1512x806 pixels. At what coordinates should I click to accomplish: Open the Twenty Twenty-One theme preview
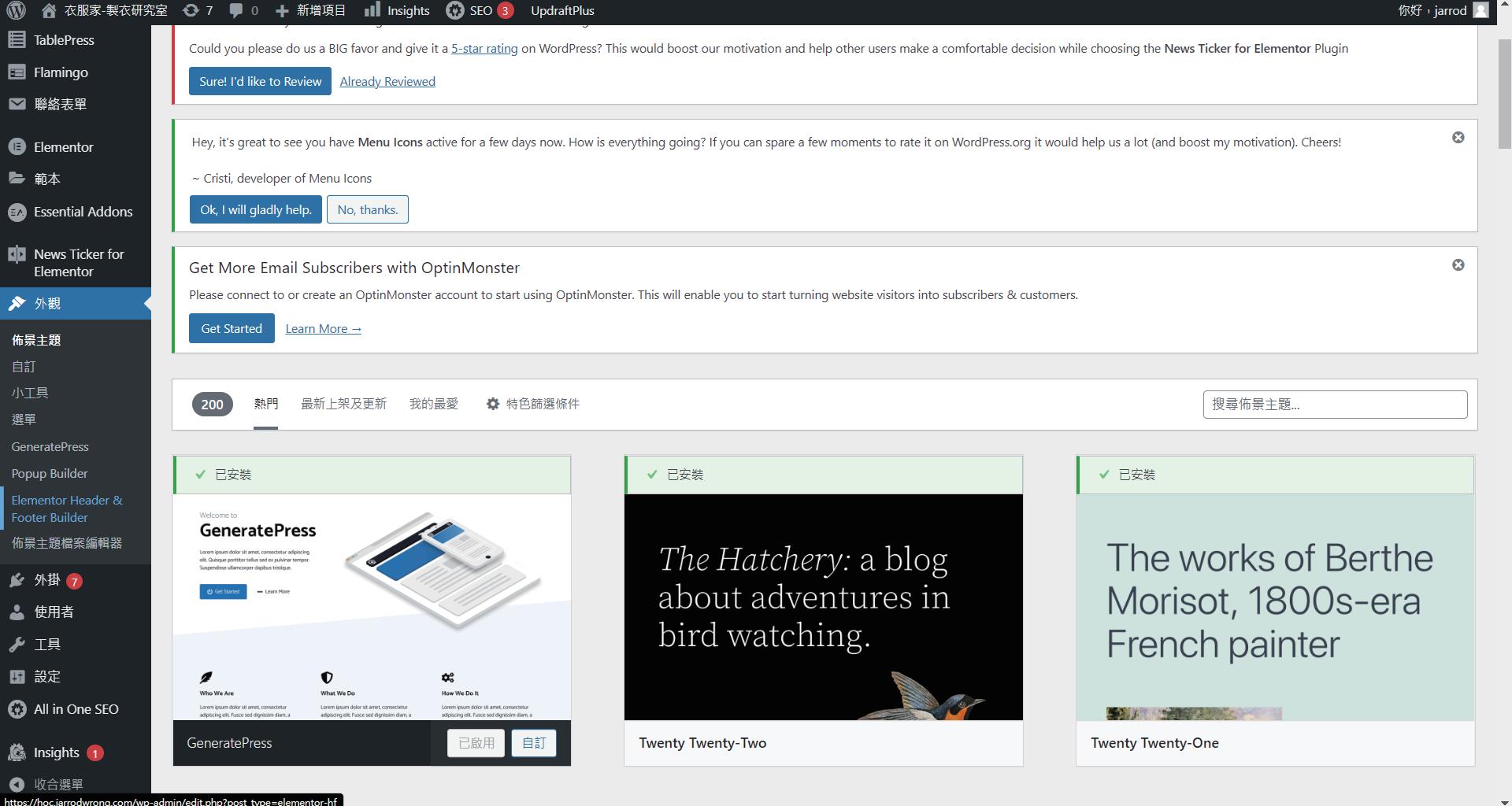pos(1275,607)
